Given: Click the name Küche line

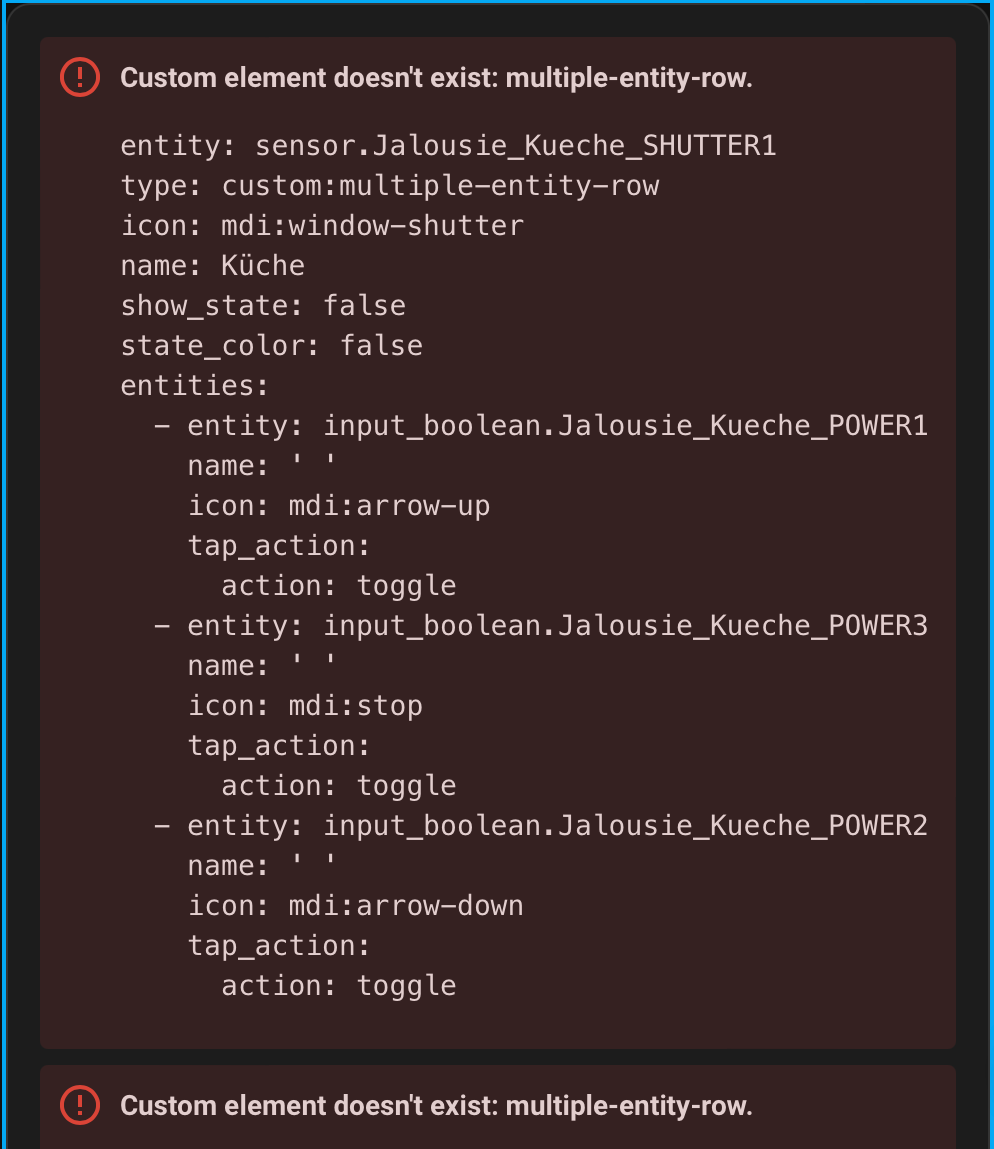Looking at the screenshot, I should (x=213, y=266).
